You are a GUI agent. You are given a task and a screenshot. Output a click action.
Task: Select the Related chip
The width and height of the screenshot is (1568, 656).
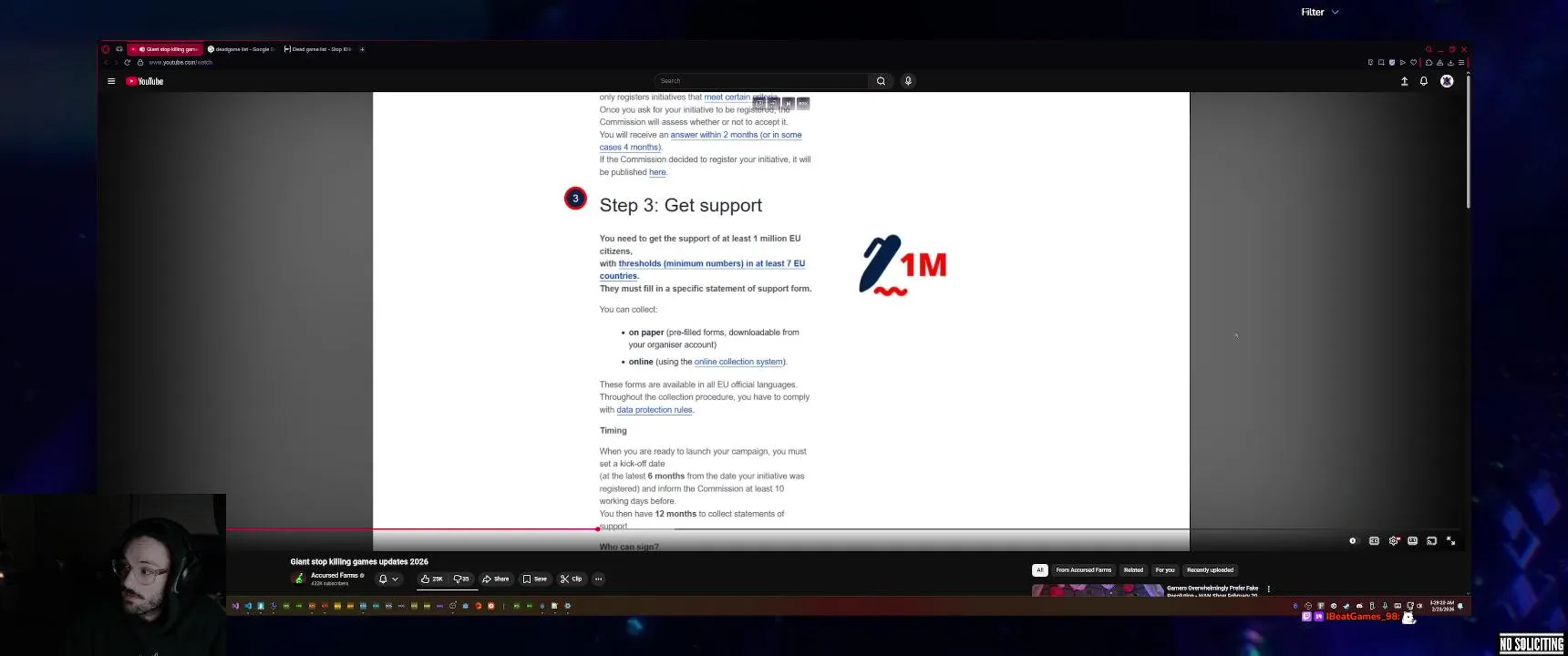(x=1133, y=570)
